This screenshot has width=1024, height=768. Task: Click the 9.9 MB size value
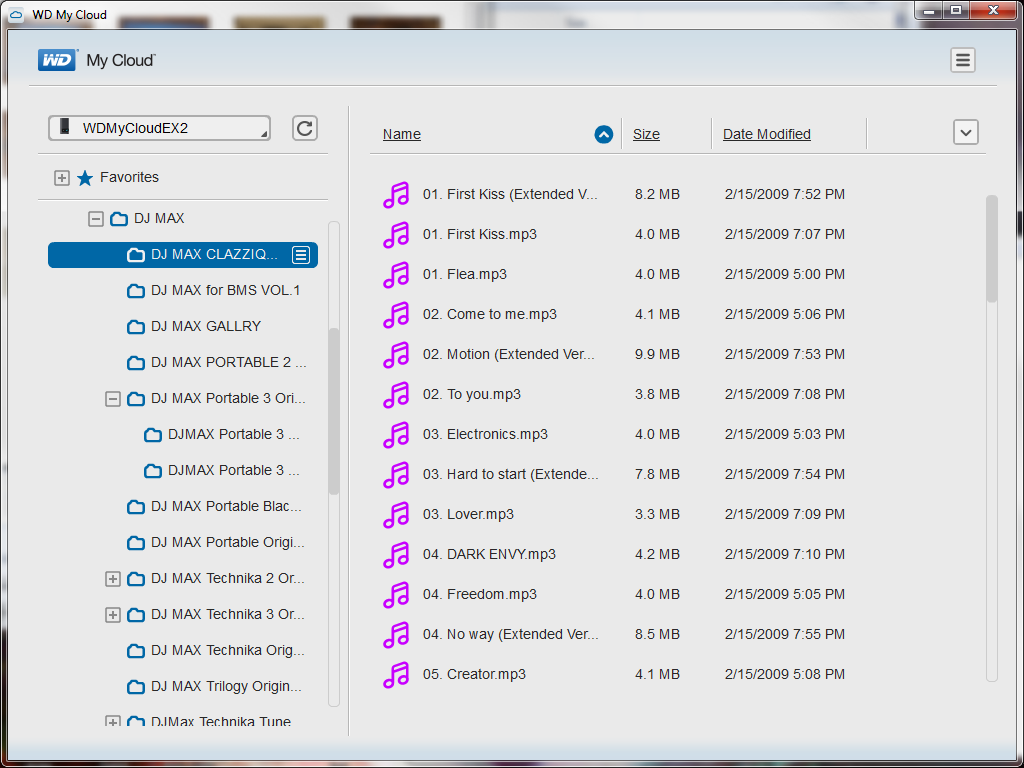(x=657, y=355)
